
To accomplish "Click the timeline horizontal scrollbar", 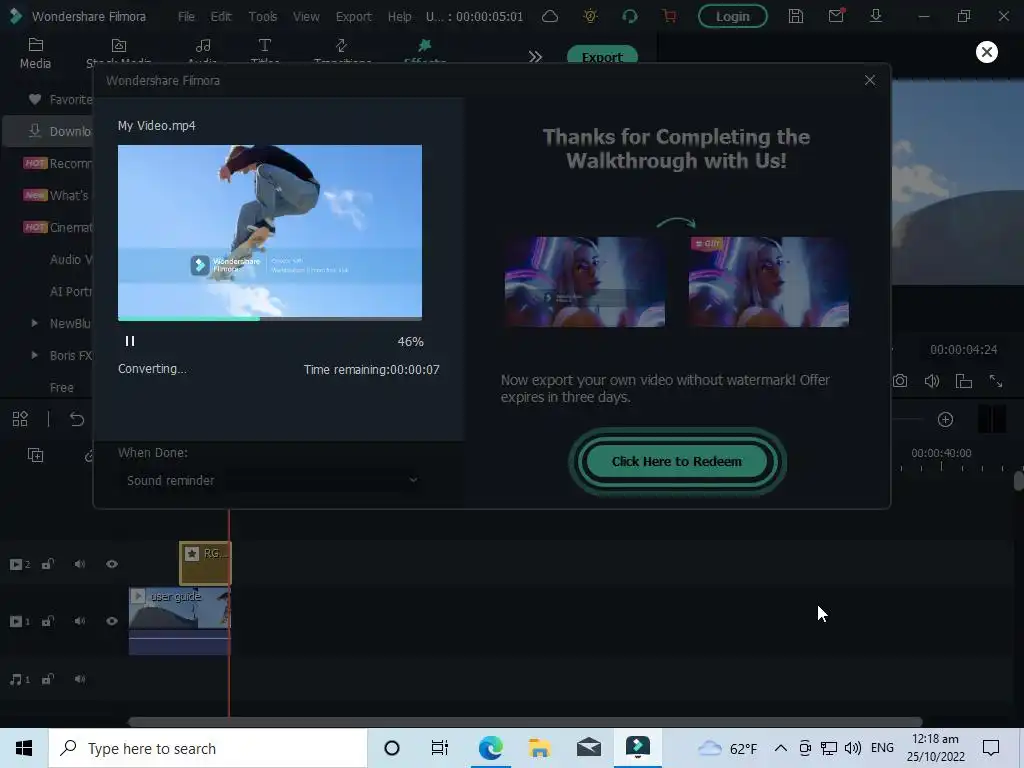I will click(x=525, y=722).
